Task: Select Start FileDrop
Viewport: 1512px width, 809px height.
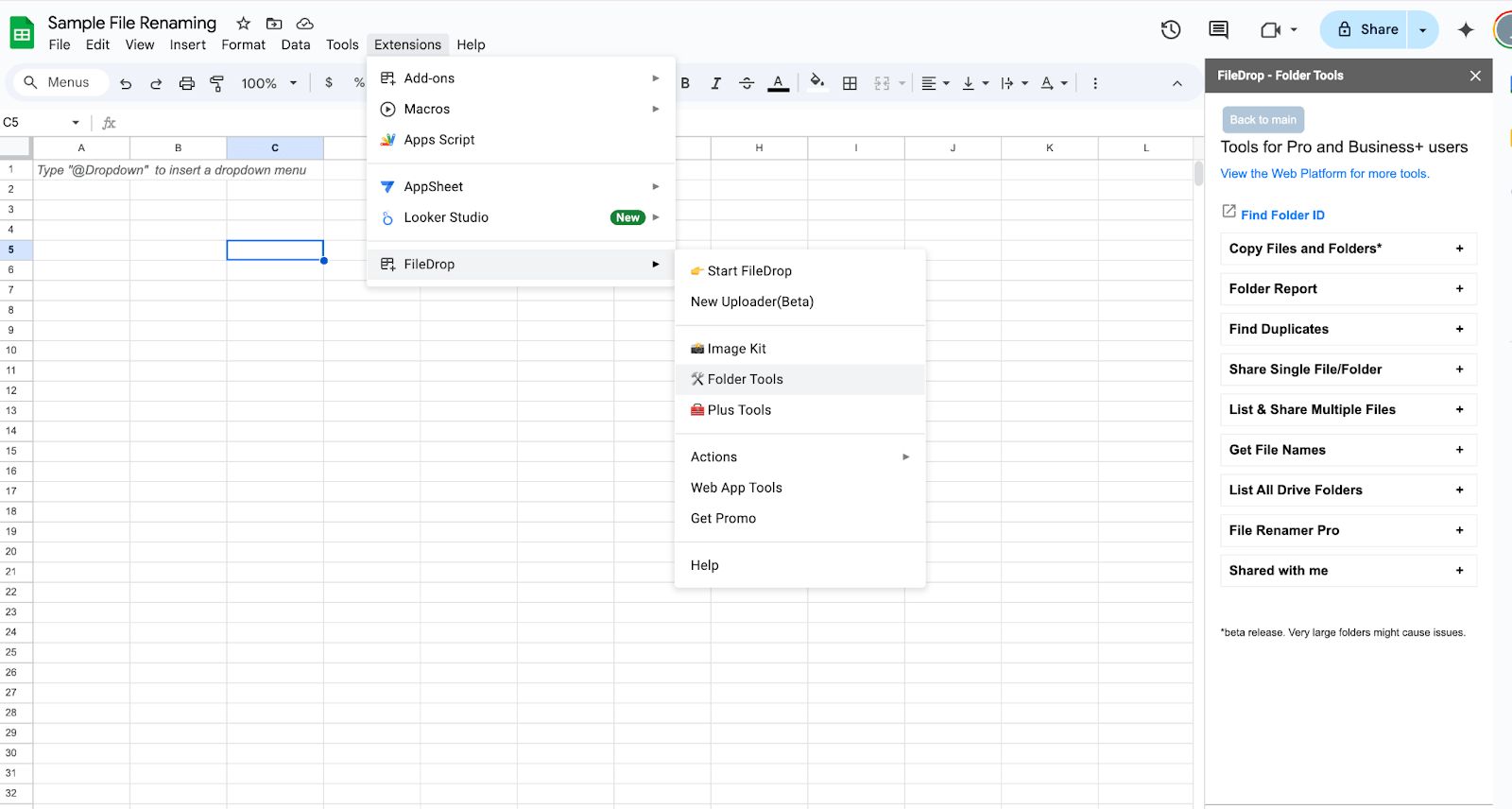Action: click(x=800, y=271)
